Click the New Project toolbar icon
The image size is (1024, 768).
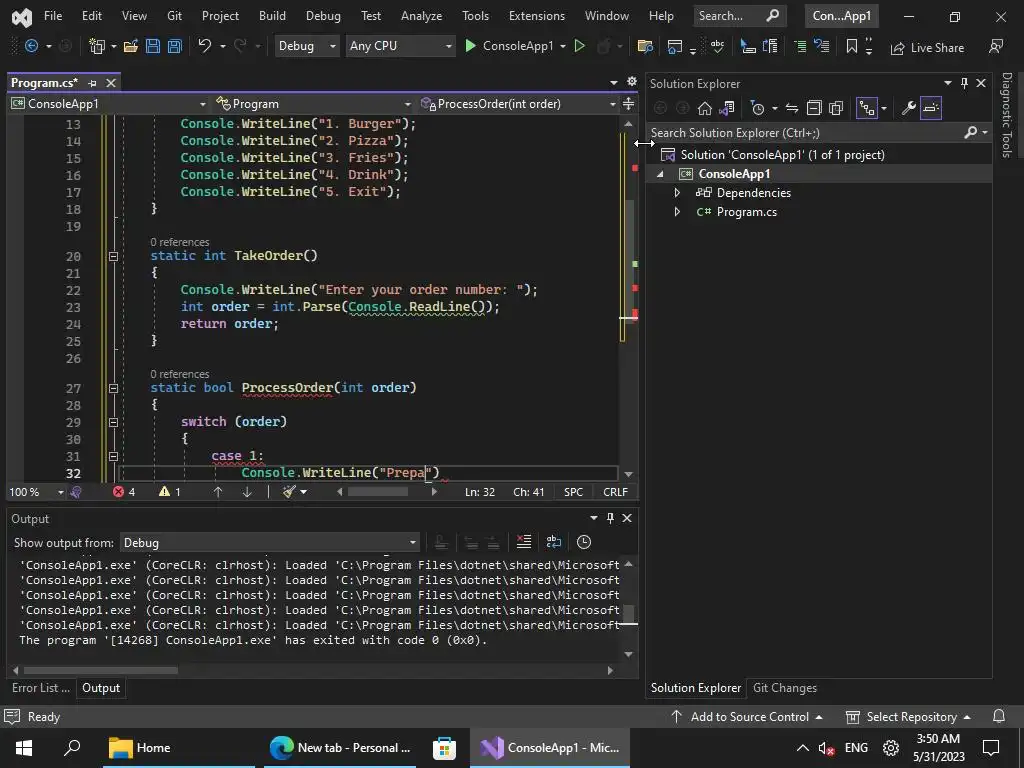[x=97, y=46]
